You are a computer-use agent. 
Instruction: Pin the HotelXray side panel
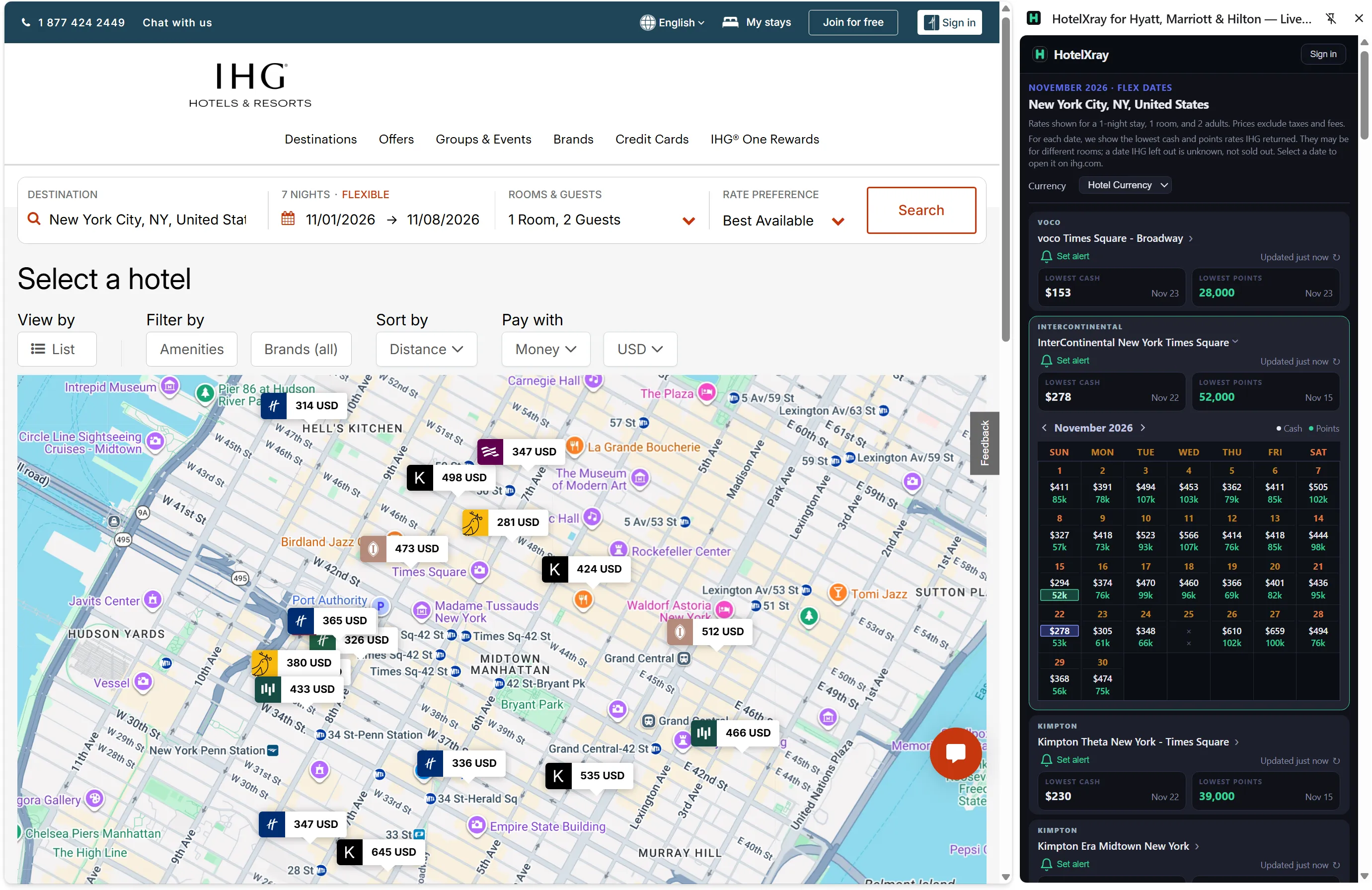tap(1331, 18)
